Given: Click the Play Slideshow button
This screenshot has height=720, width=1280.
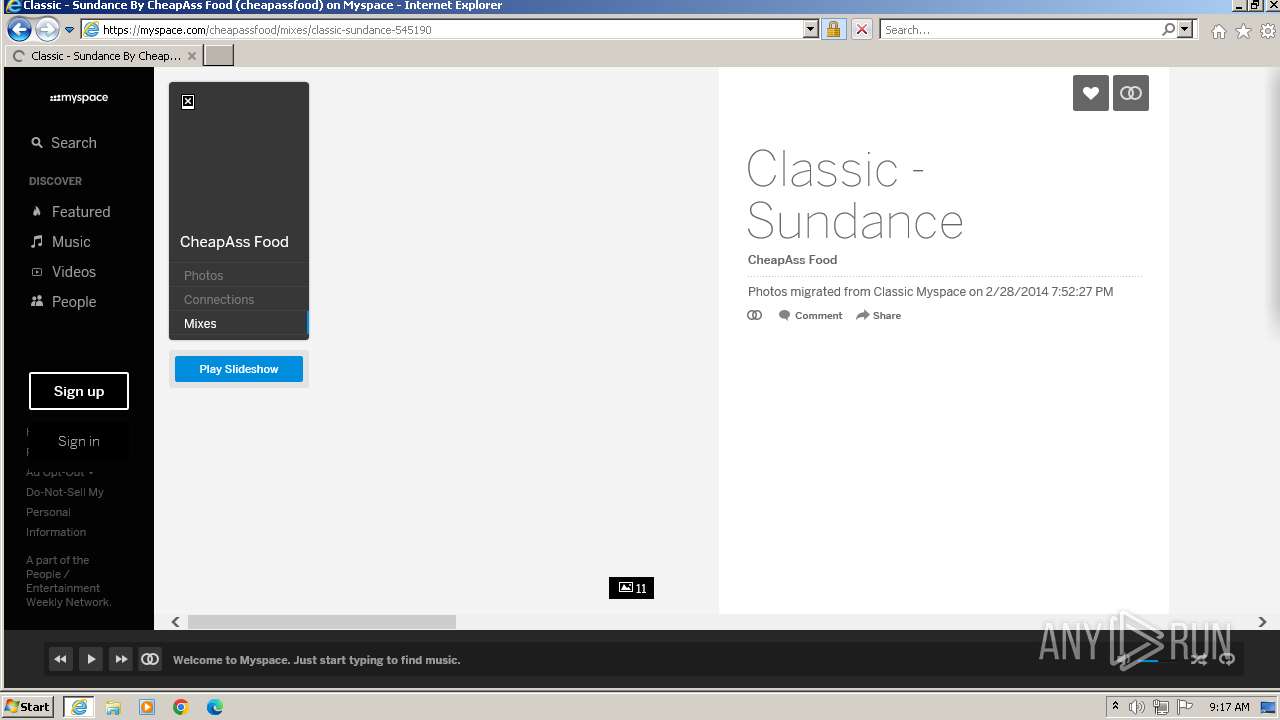Looking at the screenshot, I should click(x=239, y=369).
